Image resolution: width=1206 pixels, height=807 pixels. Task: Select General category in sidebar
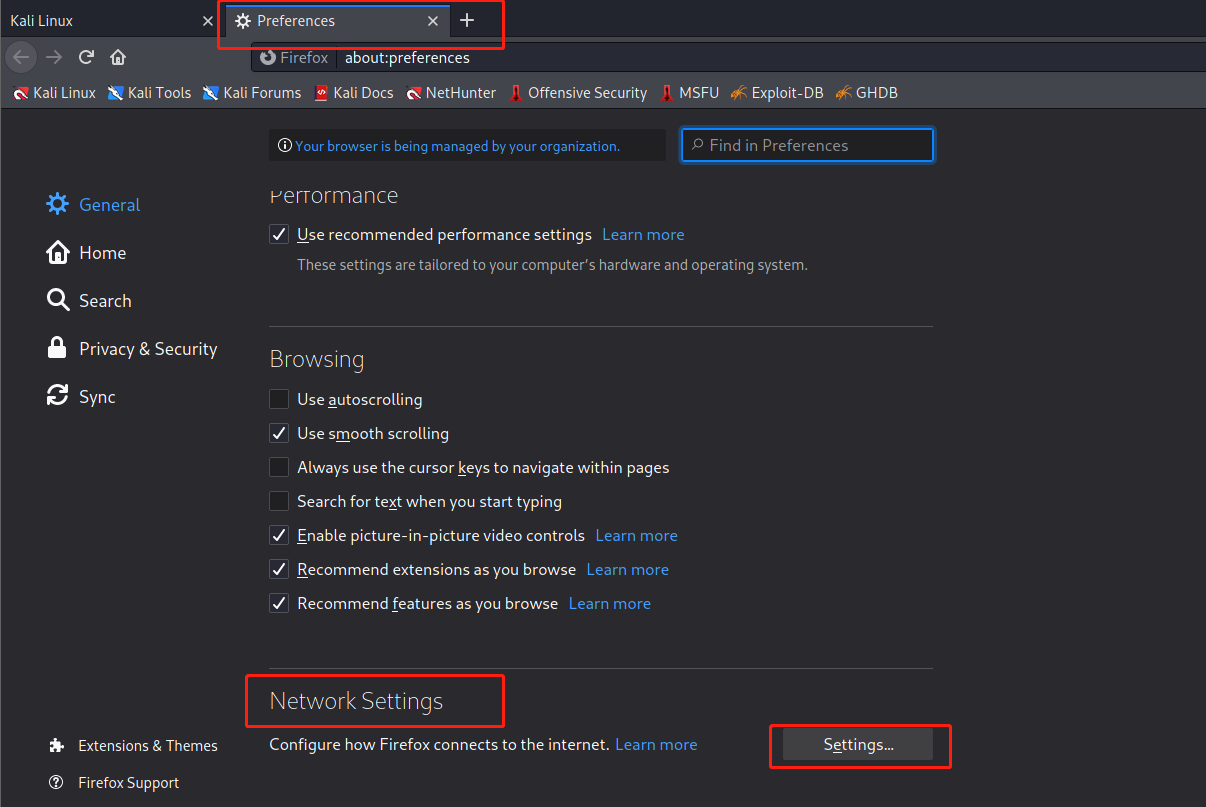pyautogui.click(x=93, y=205)
